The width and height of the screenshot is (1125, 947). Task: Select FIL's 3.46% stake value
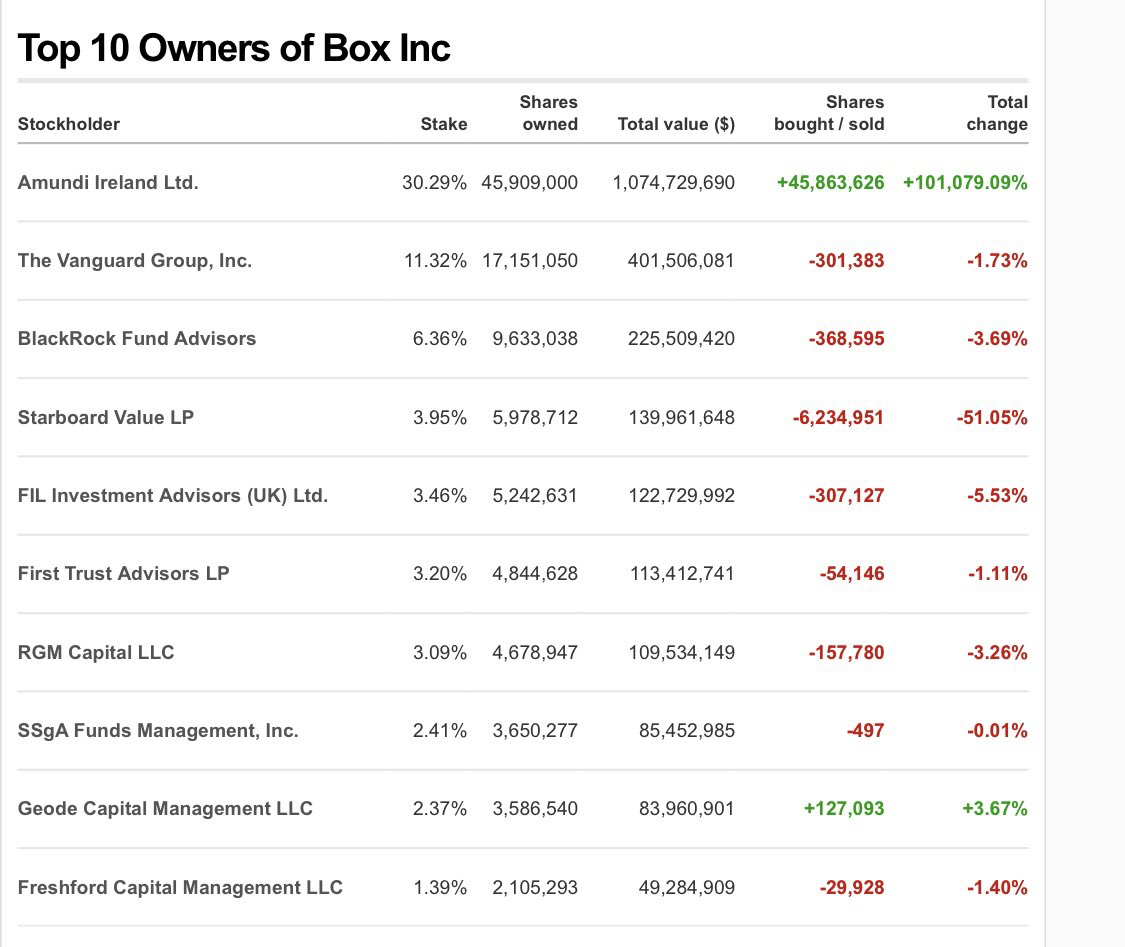pos(440,496)
